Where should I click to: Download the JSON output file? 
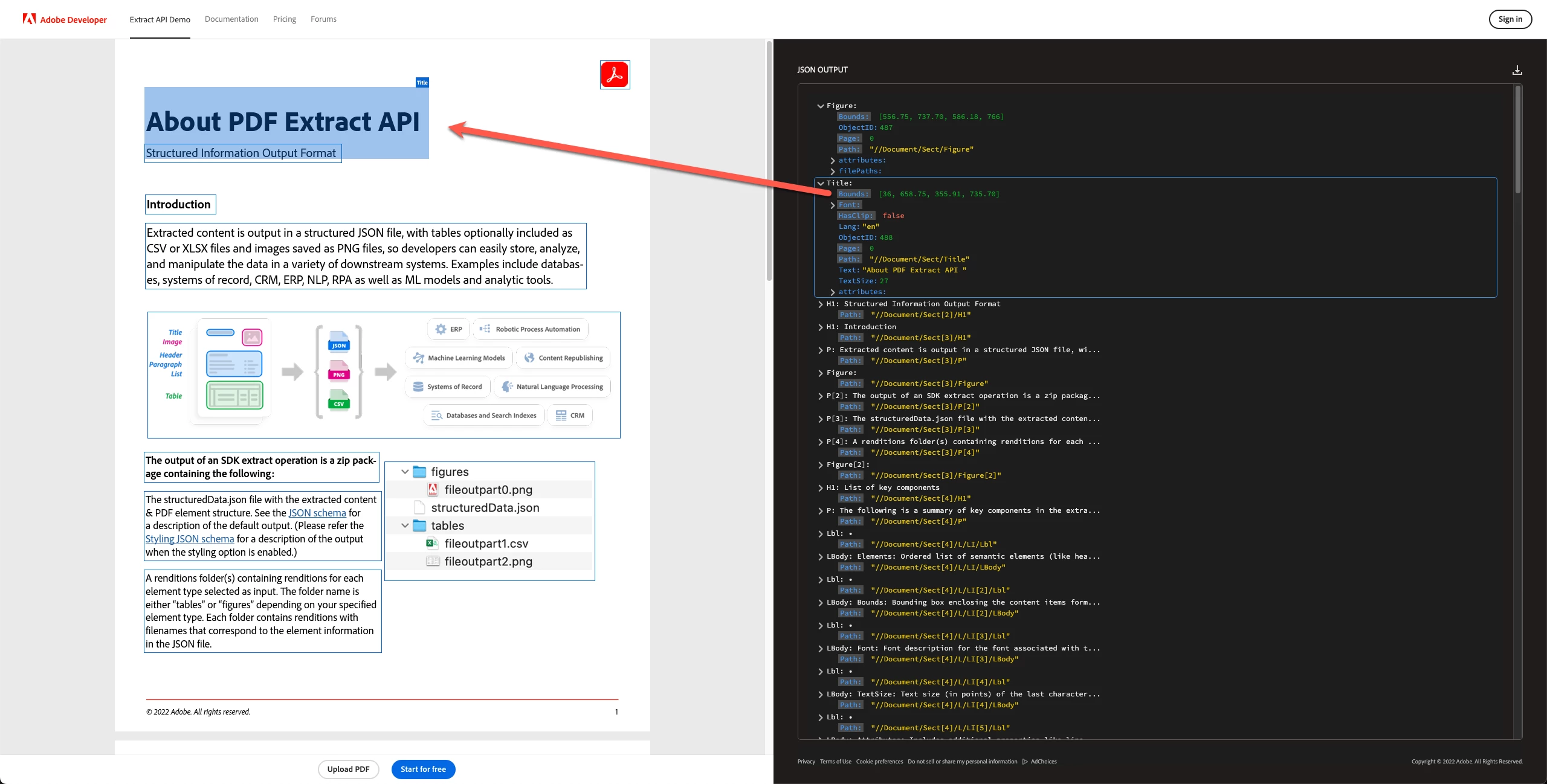pyautogui.click(x=1517, y=70)
